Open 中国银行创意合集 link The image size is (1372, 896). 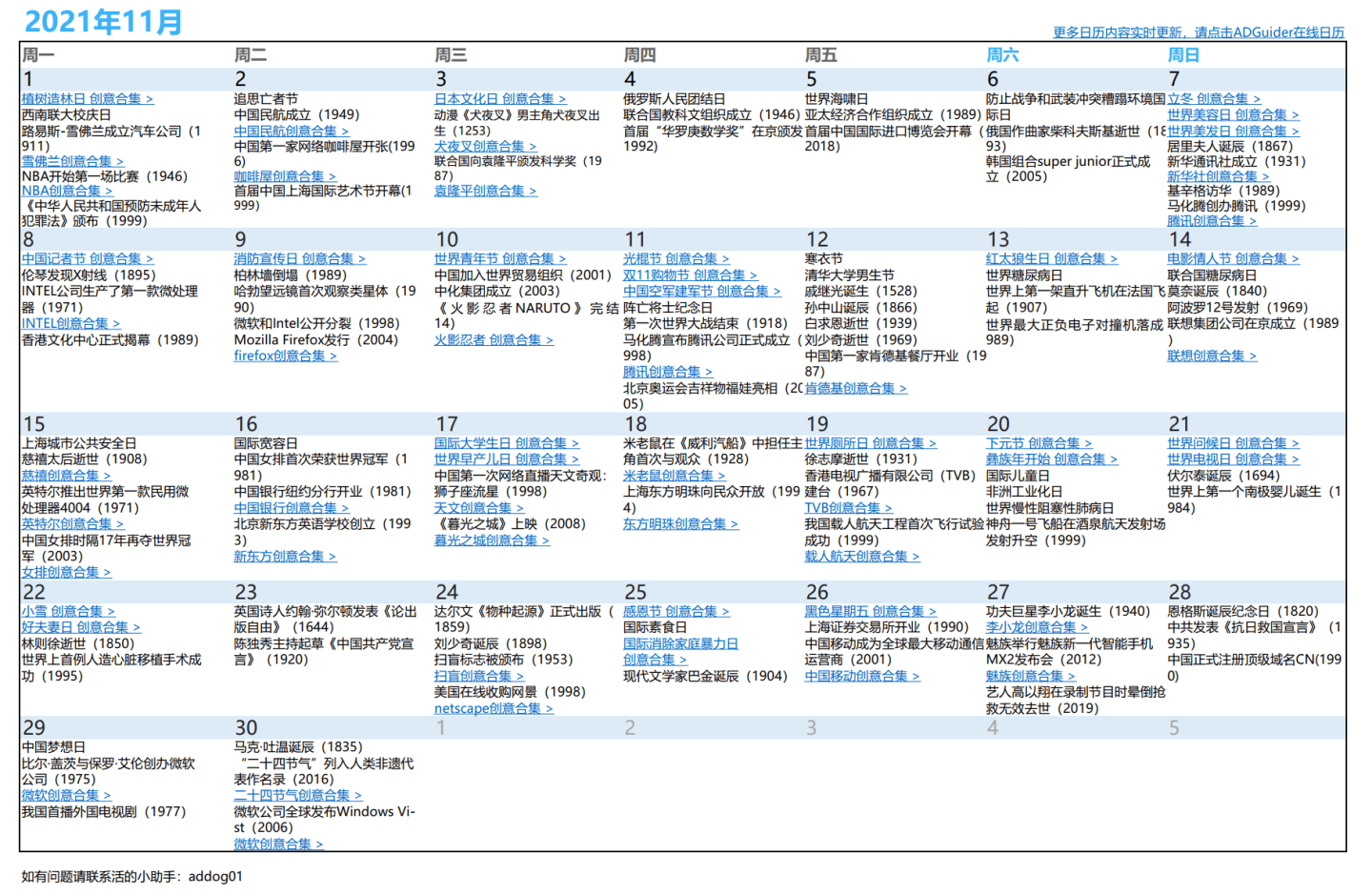point(292,509)
